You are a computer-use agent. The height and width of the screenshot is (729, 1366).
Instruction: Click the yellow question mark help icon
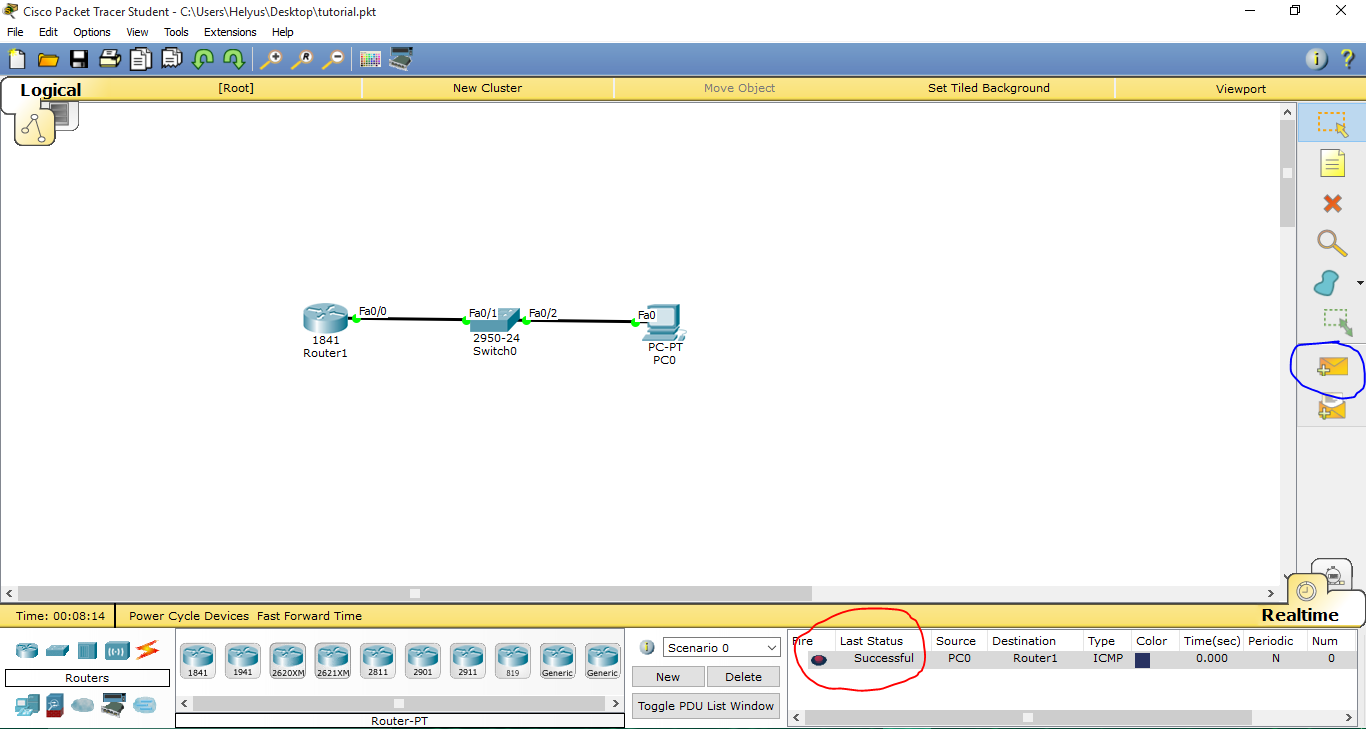point(1347,59)
